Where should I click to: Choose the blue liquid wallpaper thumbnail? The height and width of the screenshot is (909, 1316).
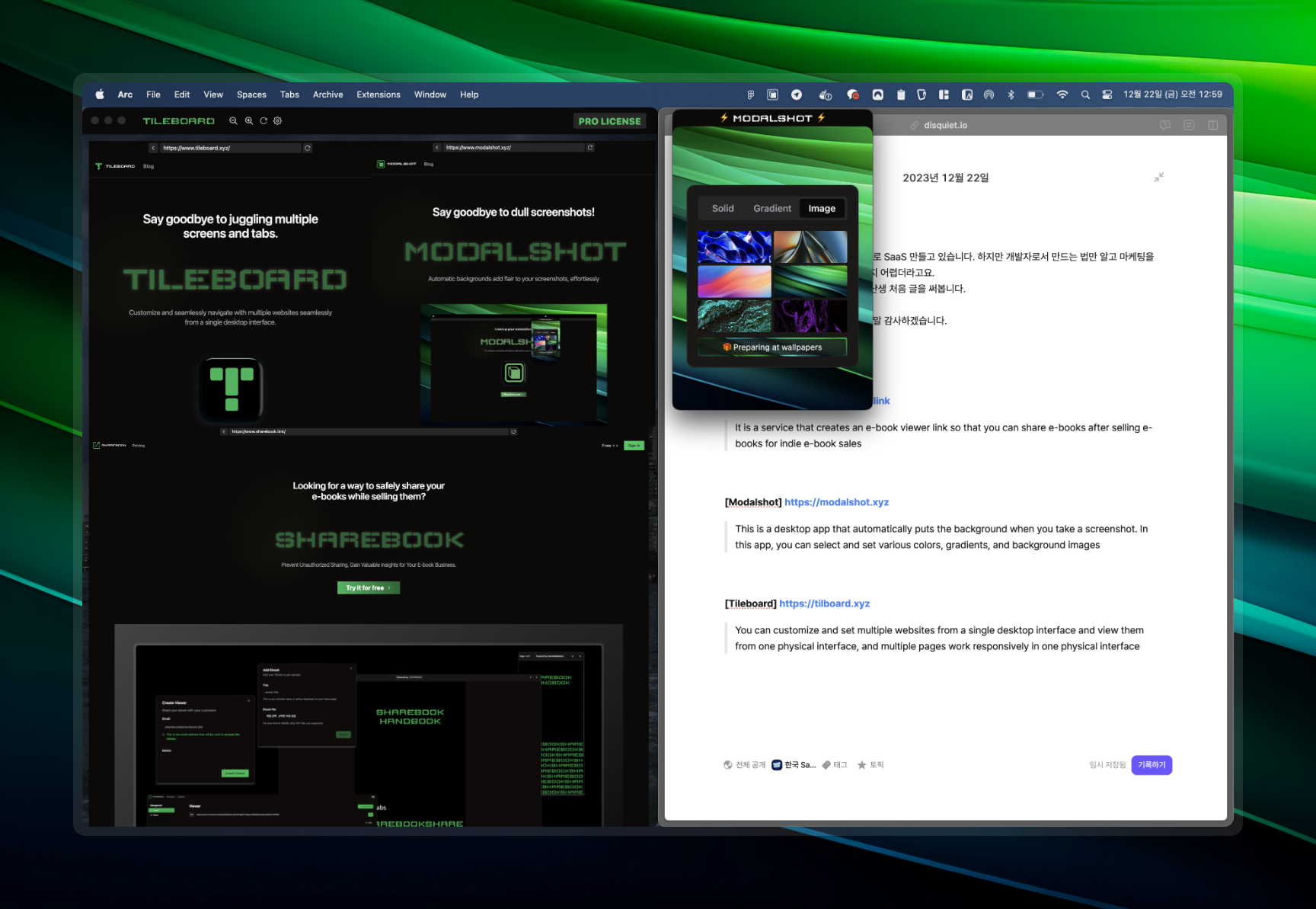click(734, 247)
